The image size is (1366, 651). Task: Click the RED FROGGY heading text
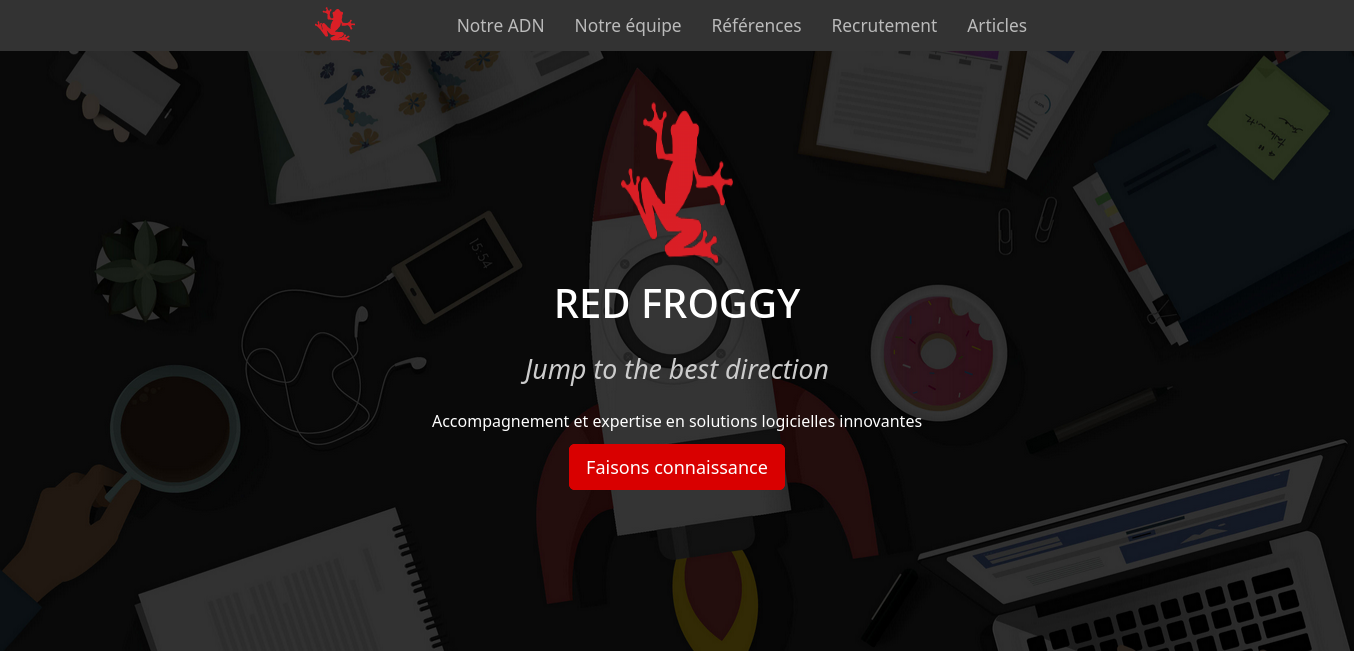677,304
